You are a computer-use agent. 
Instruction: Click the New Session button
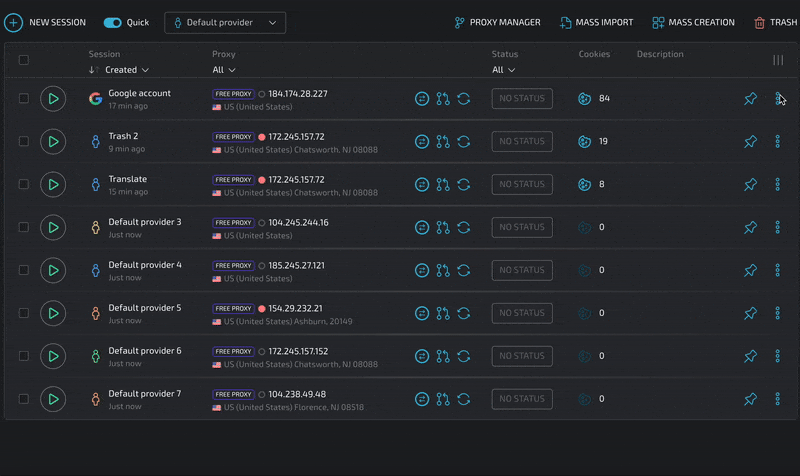[x=46, y=22]
